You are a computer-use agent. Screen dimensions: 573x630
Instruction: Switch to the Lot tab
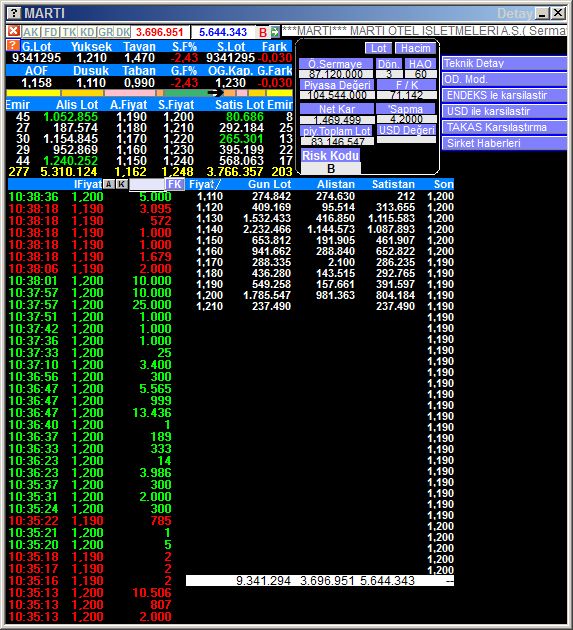pos(378,48)
